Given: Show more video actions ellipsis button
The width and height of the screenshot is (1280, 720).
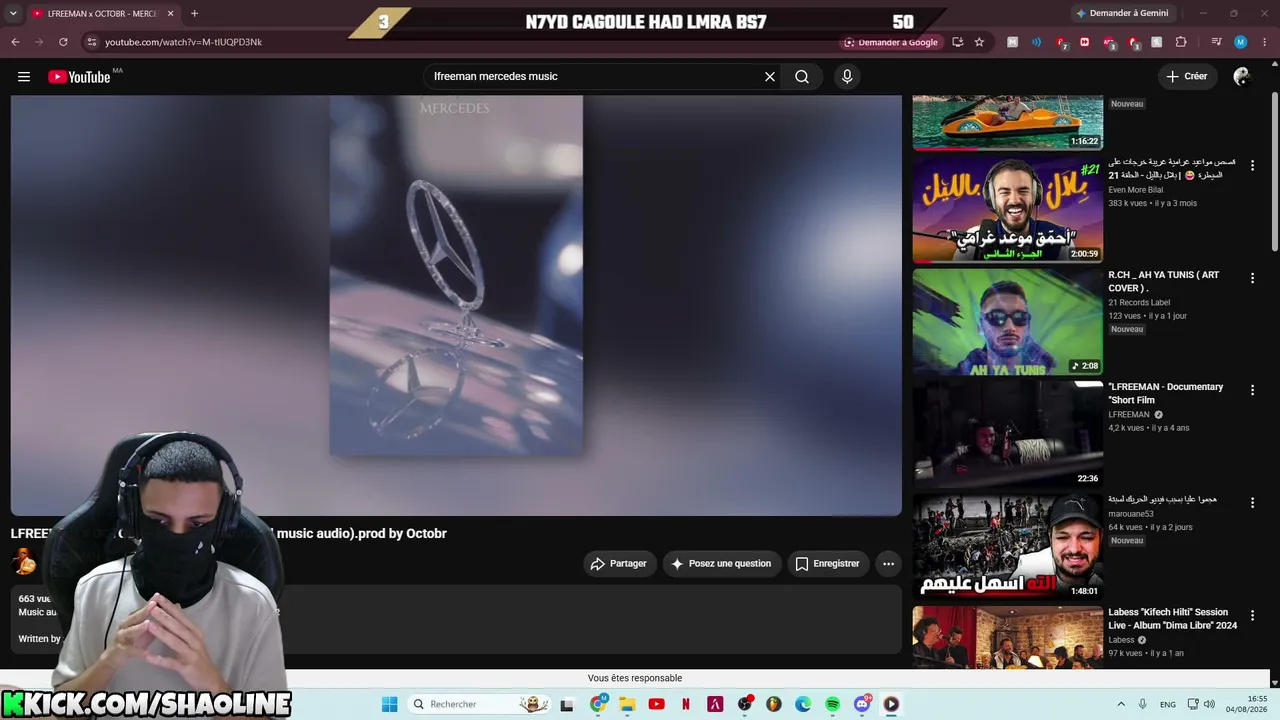Looking at the screenshot, I should tap(888, 564).
